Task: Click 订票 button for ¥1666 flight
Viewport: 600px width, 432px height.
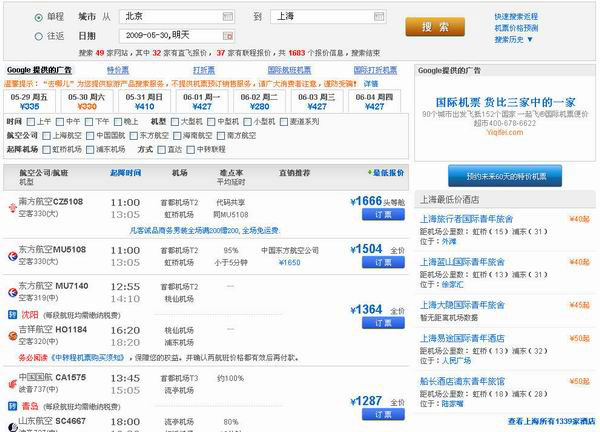Action: tap(383, 215)
